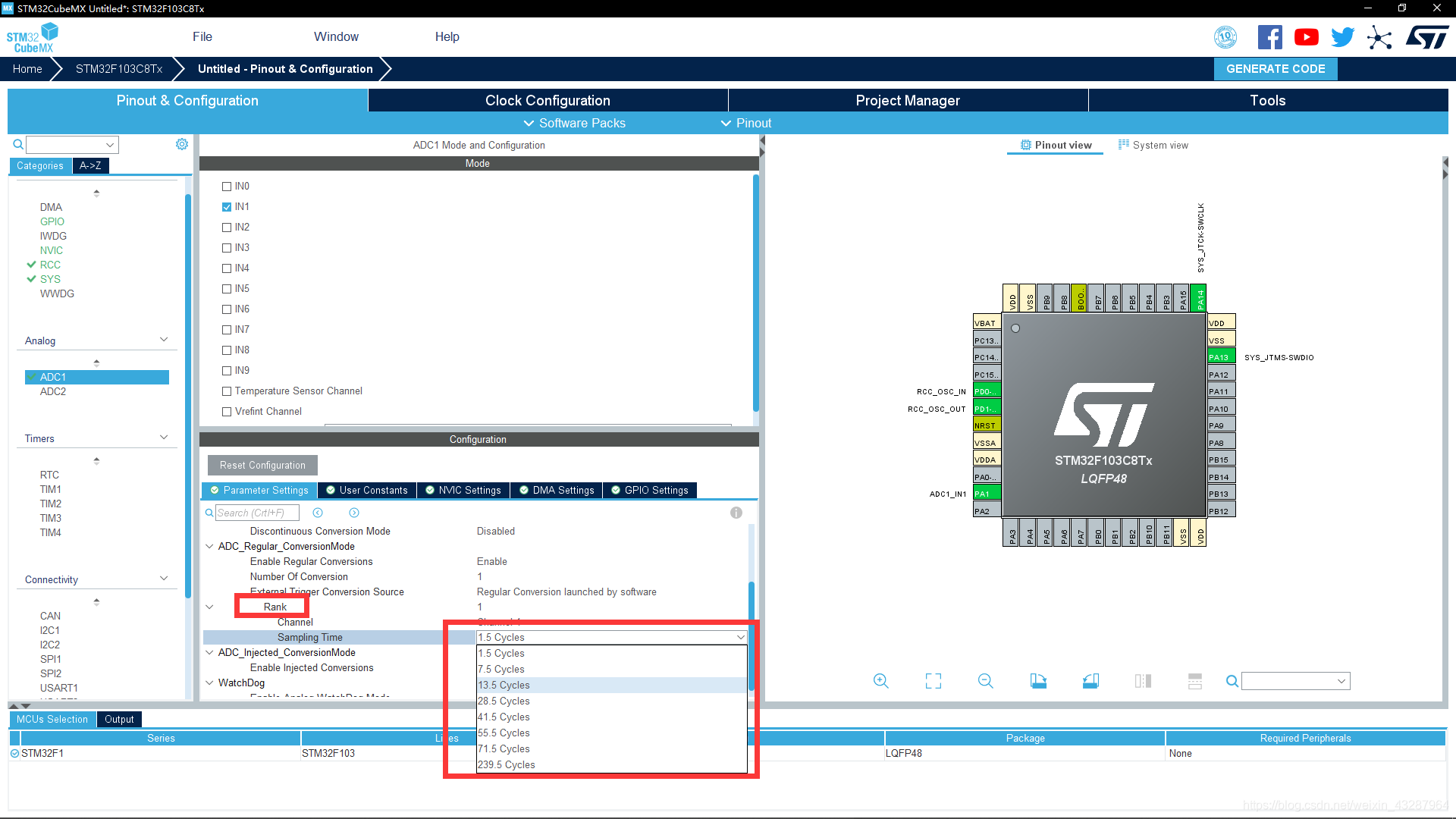Screen dimensions: 1456x819
Task: Click the zoom out magnifier icon
Action: coord(983,681)
